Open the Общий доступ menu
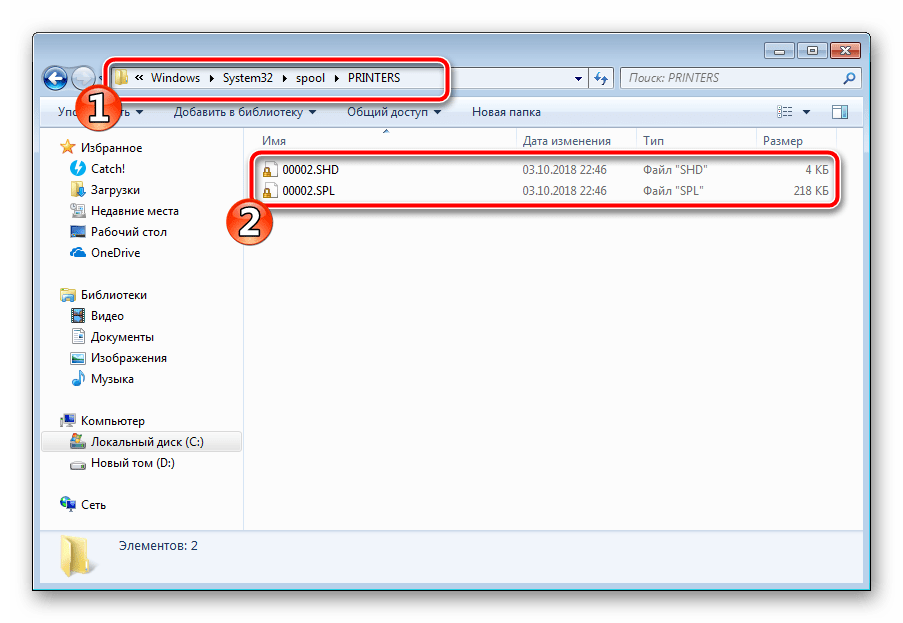This screenshot has height=623, width=903. [393, 112]
